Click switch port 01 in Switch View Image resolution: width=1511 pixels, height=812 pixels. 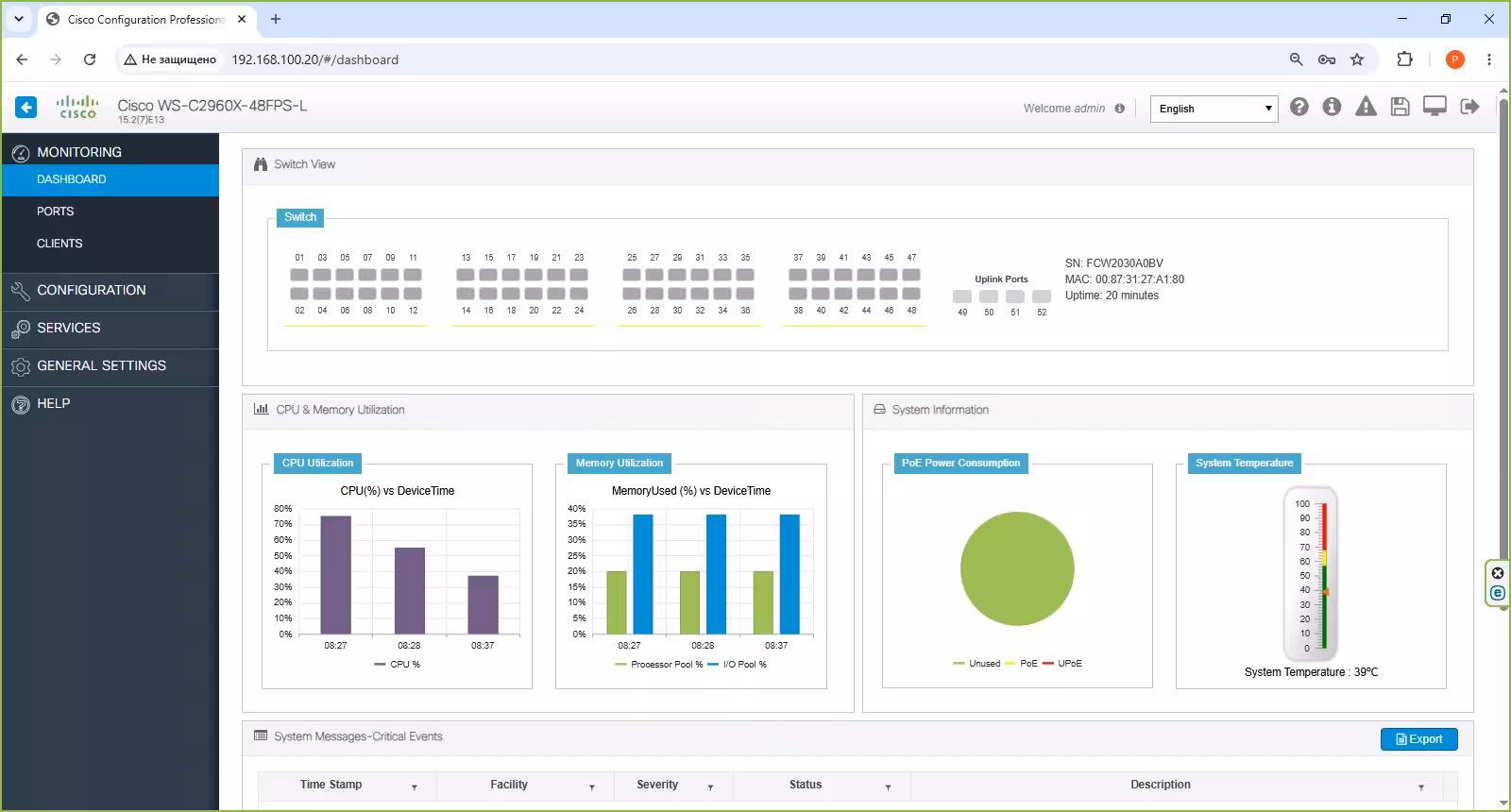point(299,275)
